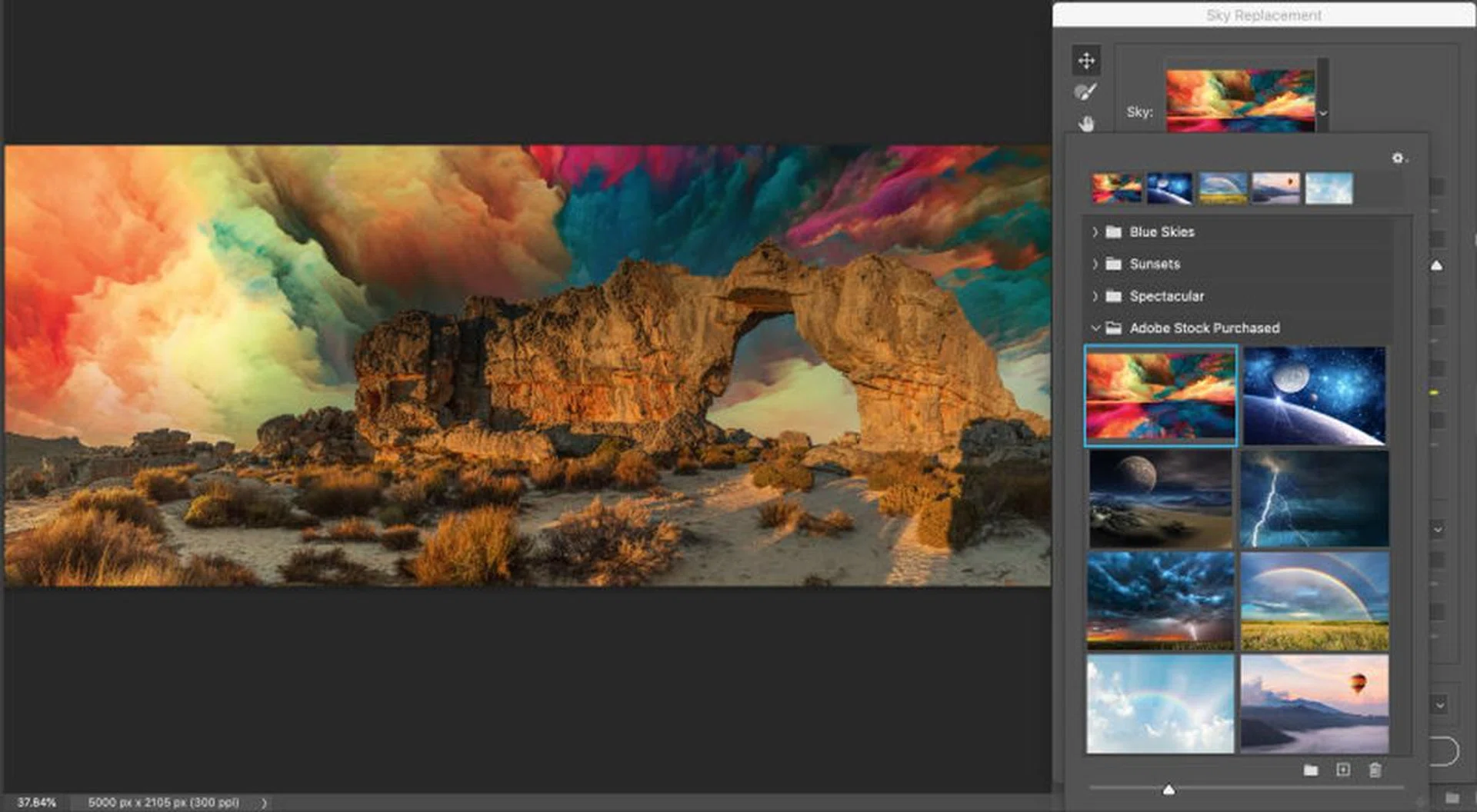Viewport: 1477px width, 812px height.
Task: Click the thumbnail size slider handle
Action: coord(1169,790)
